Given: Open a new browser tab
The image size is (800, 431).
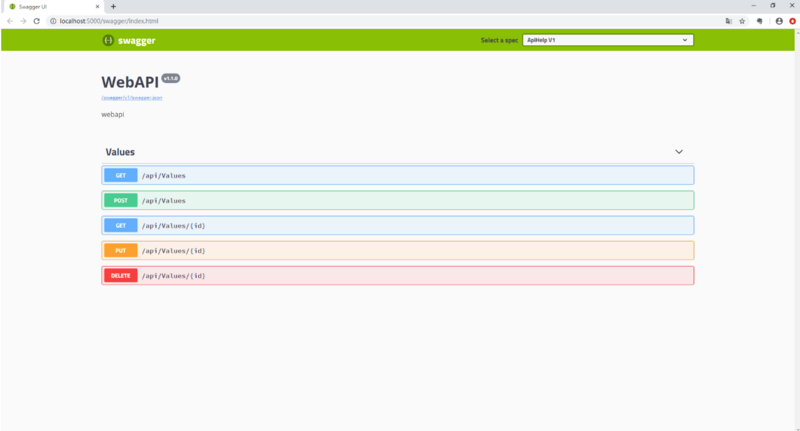Looking at the screenshot, I should pyautogui.click(x=113, y=7).
